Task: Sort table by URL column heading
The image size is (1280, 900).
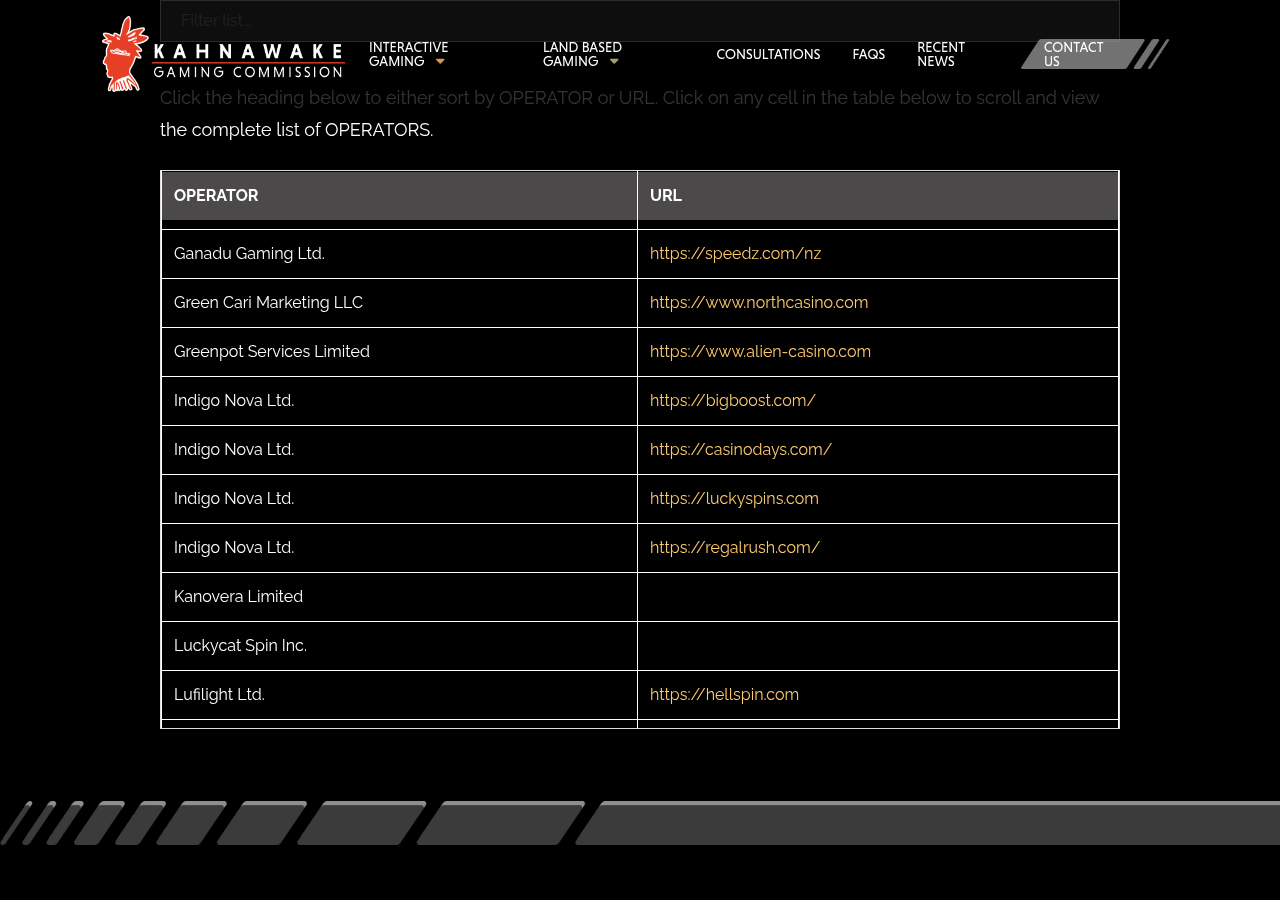Action: 878,196
